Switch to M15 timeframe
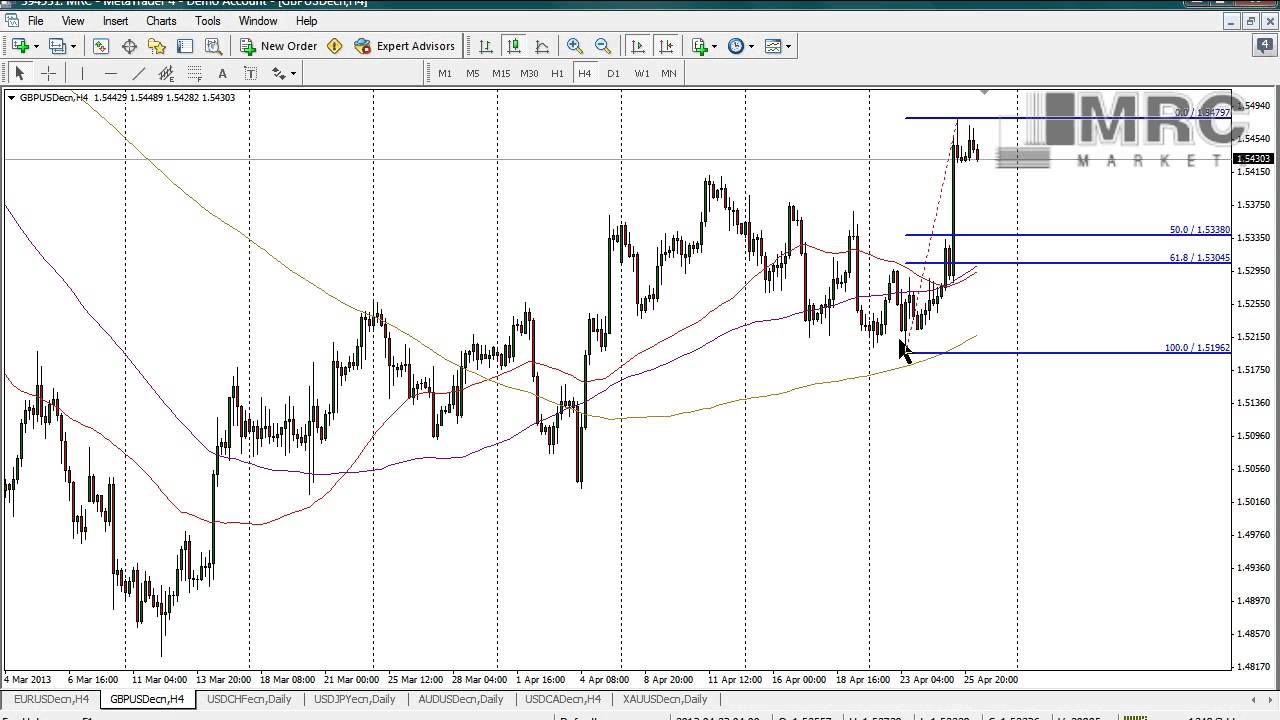The height and width of the screenshot is (720, 1280). pyautogui.click(x=501, y=73)
